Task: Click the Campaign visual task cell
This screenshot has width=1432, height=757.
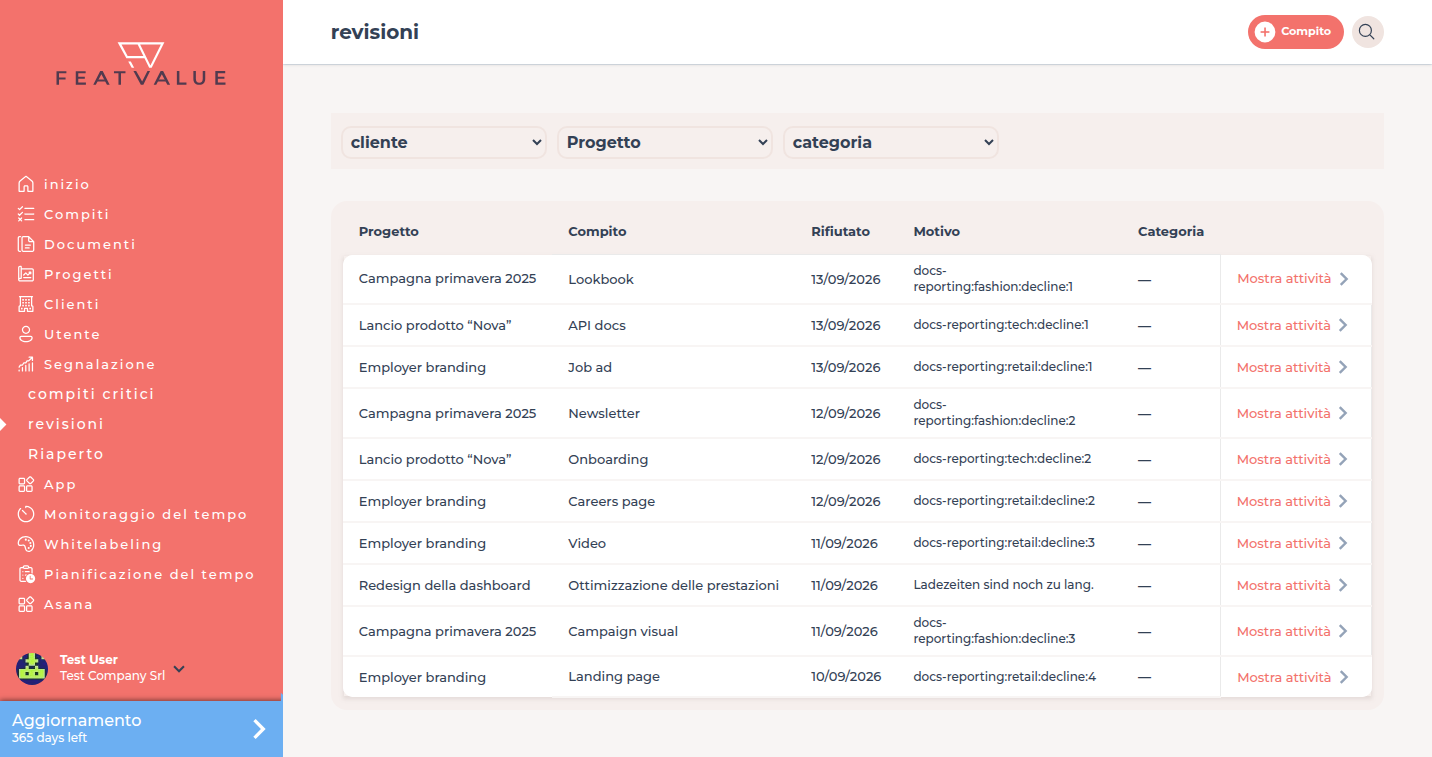Action: click(x=623, y=631)
